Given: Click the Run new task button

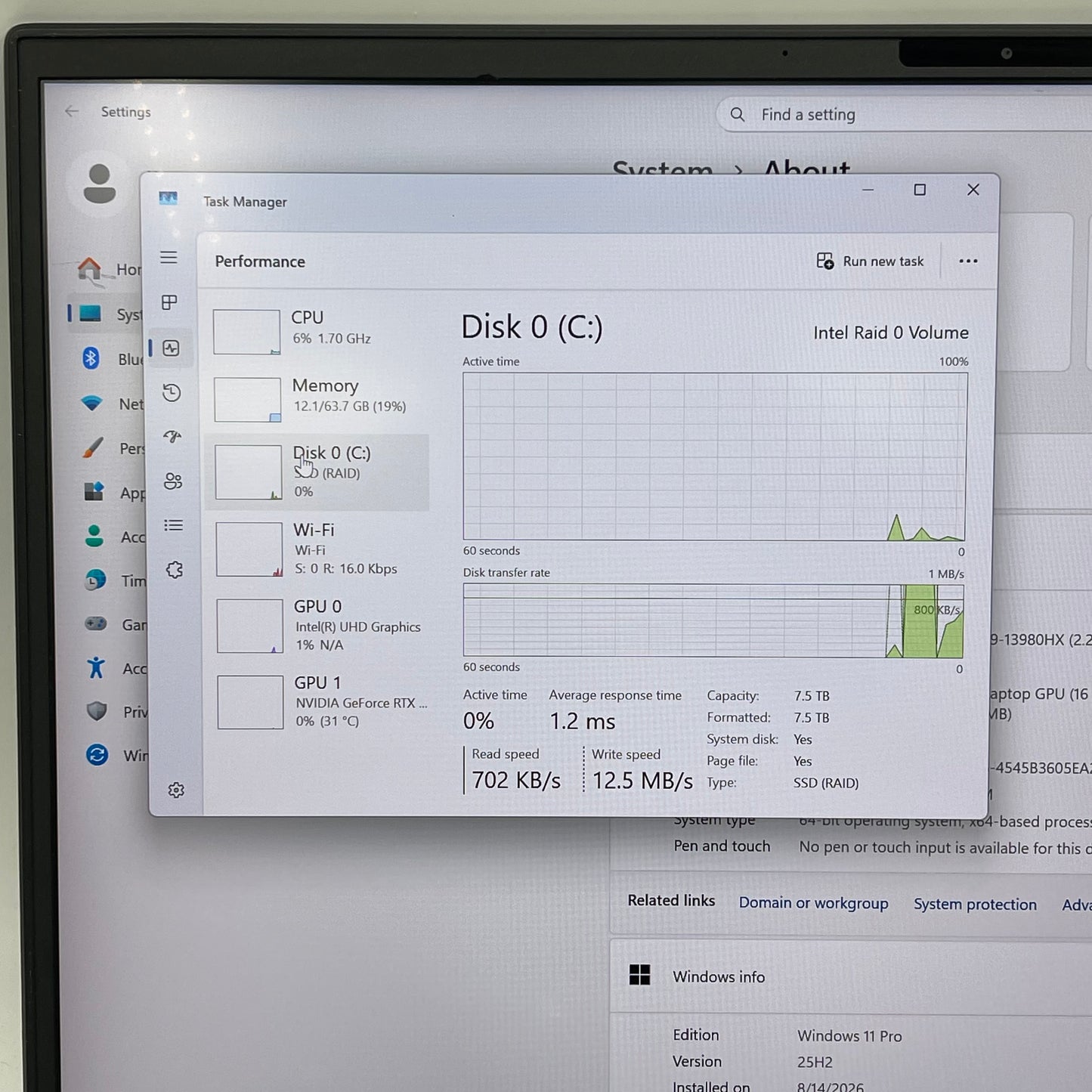Looking at the screenshot, I should coord(870,261).
